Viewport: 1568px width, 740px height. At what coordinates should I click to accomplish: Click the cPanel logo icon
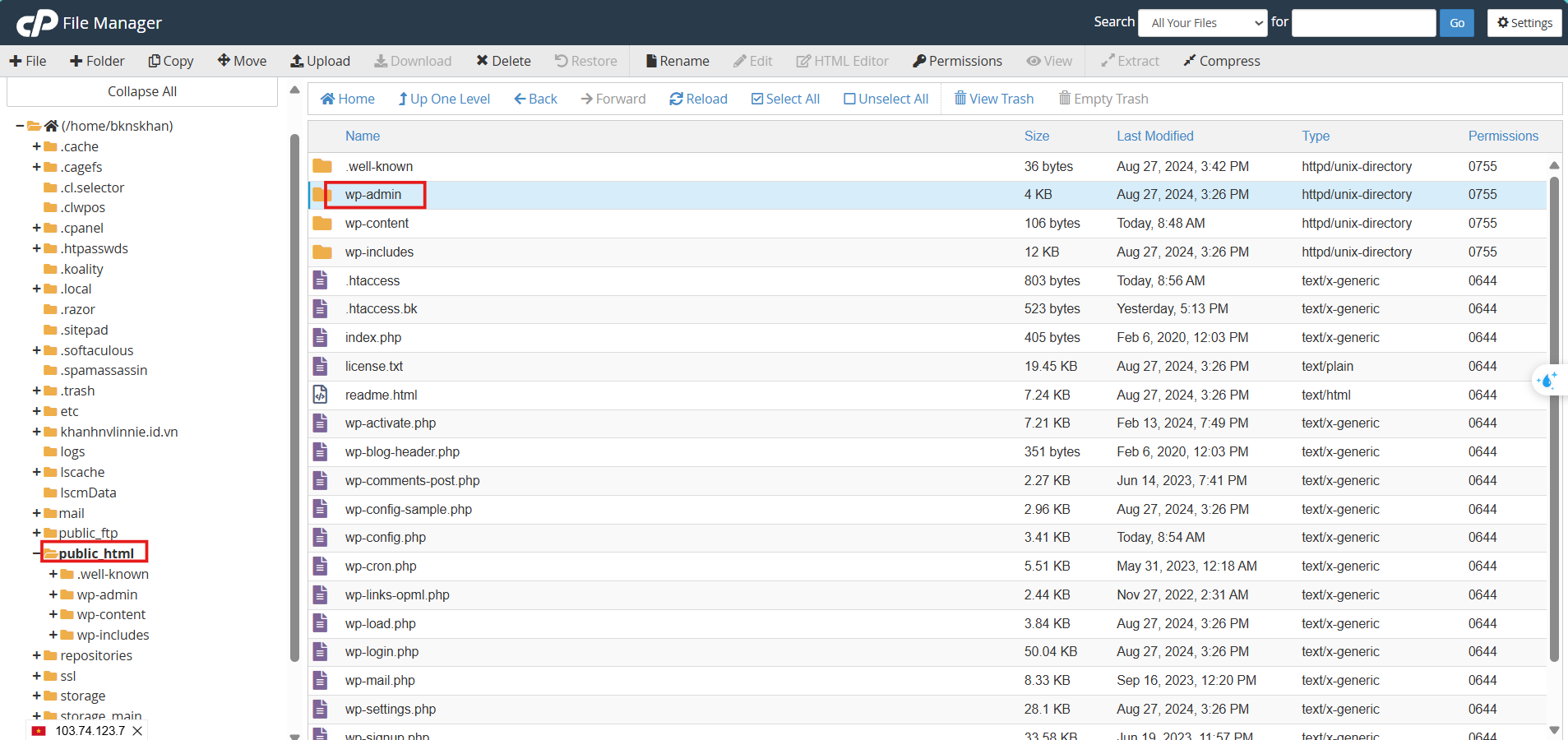coord(37,23)
